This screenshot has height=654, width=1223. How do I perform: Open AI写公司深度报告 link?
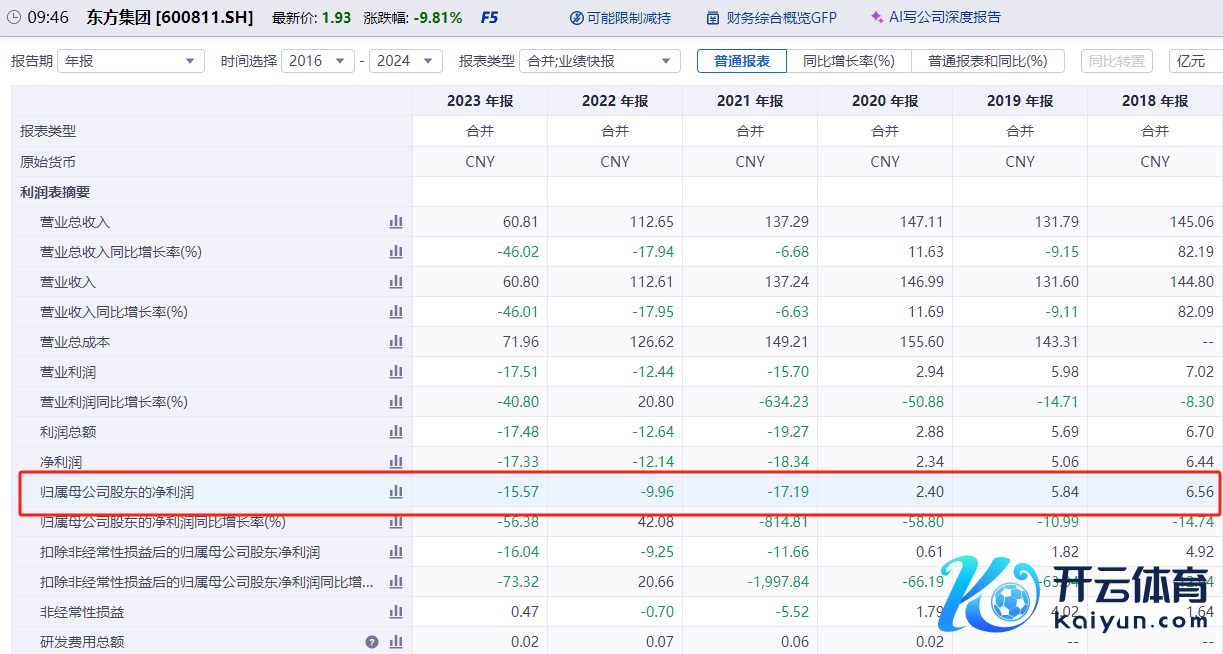pos(935,17)
